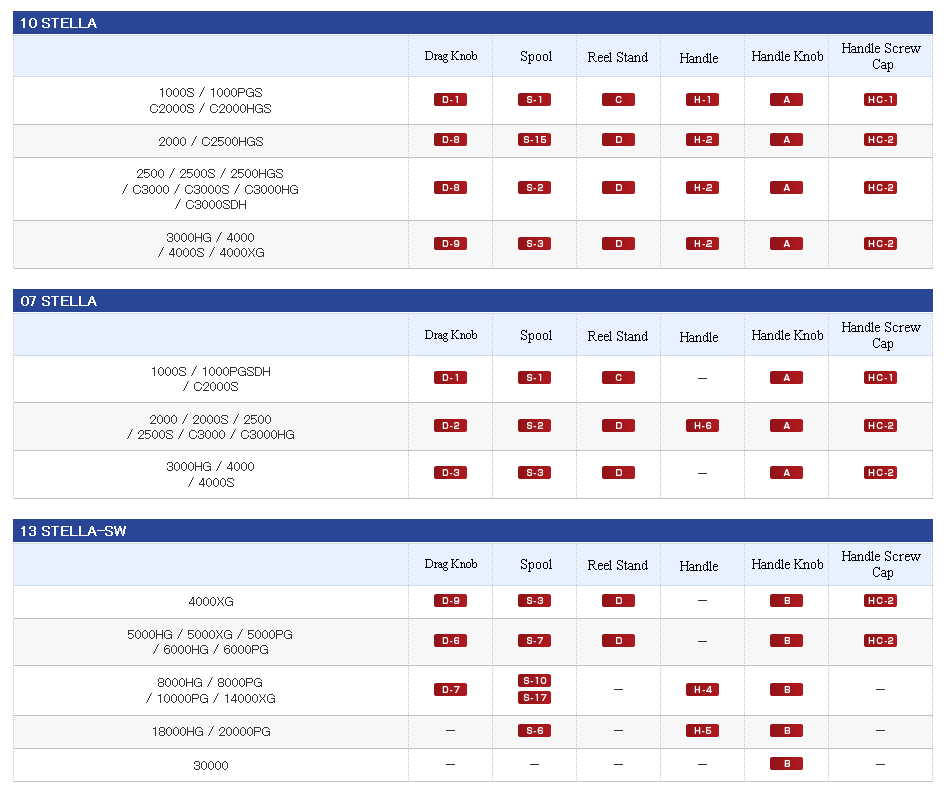Click S-1 spool badge in 07 STELLA table
The width and height of the screenshot is (946, 794).
(534, 378)
